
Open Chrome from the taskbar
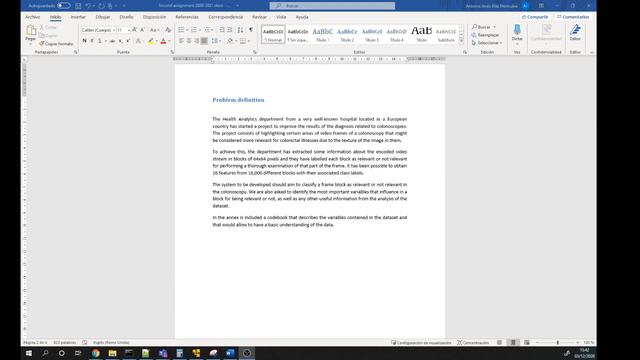coord(96,353)
